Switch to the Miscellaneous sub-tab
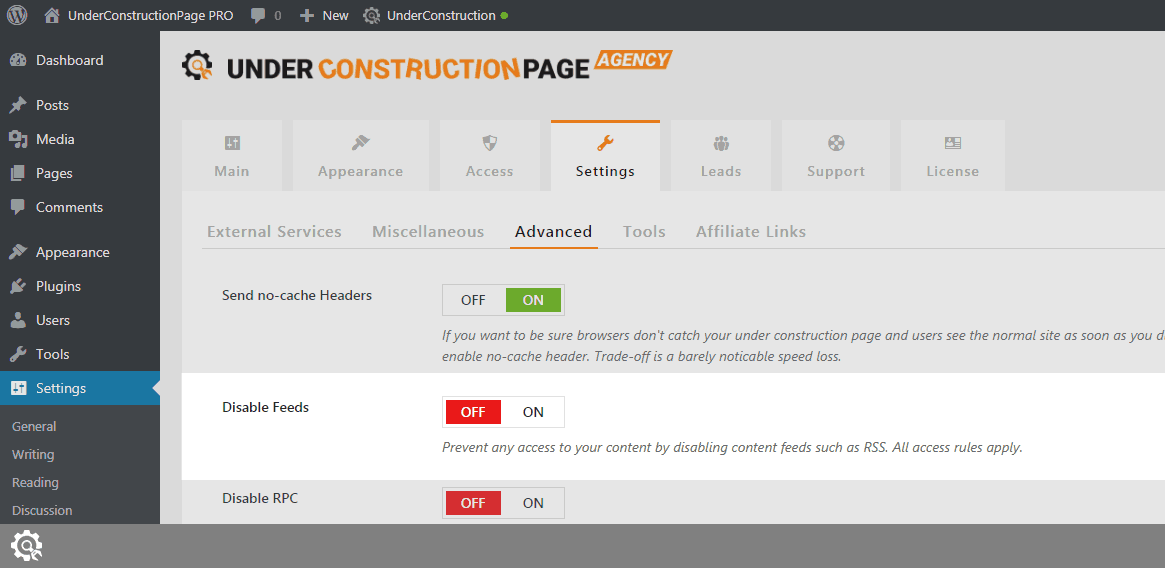Screen dimensions: 1165x568 pyautogui.click(x=428, y=231)
